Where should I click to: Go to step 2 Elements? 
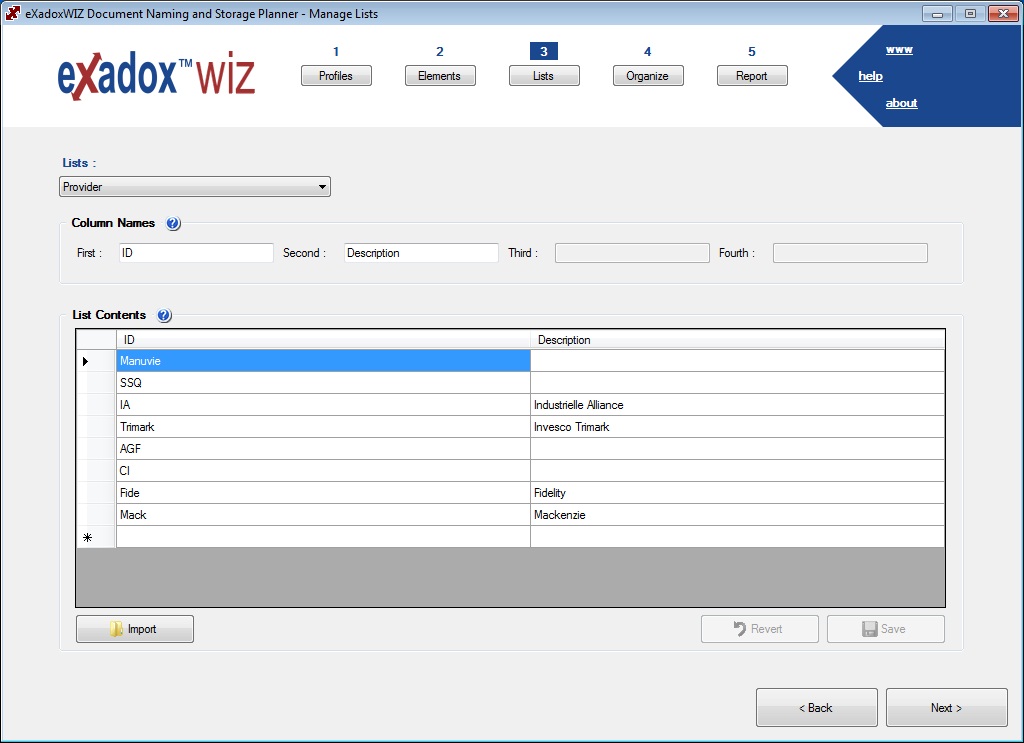pyautogui.click(x=440, y=76)
